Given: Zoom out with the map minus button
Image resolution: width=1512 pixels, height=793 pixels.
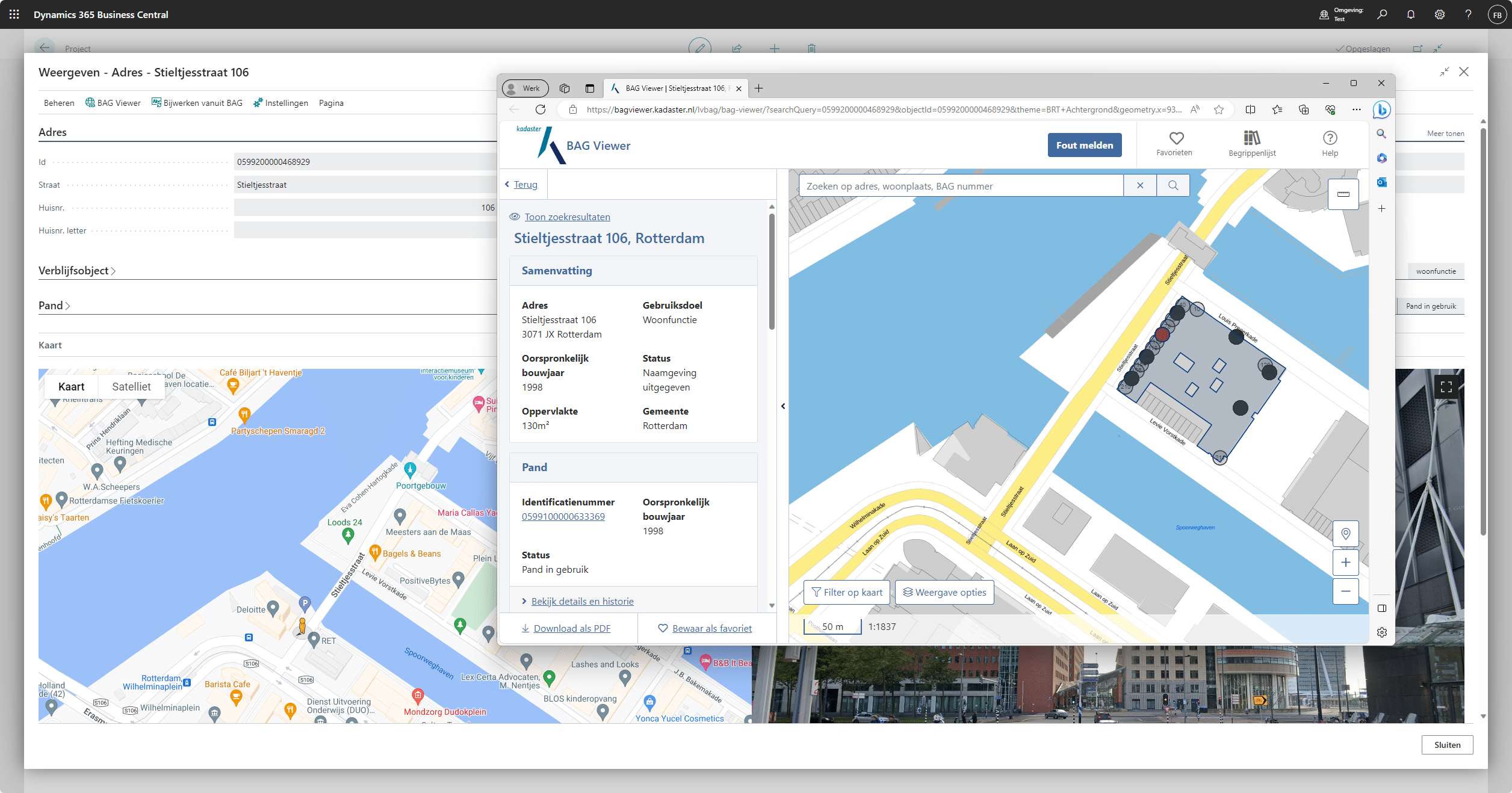Looking at the screenshot, I should point(1345,591).
